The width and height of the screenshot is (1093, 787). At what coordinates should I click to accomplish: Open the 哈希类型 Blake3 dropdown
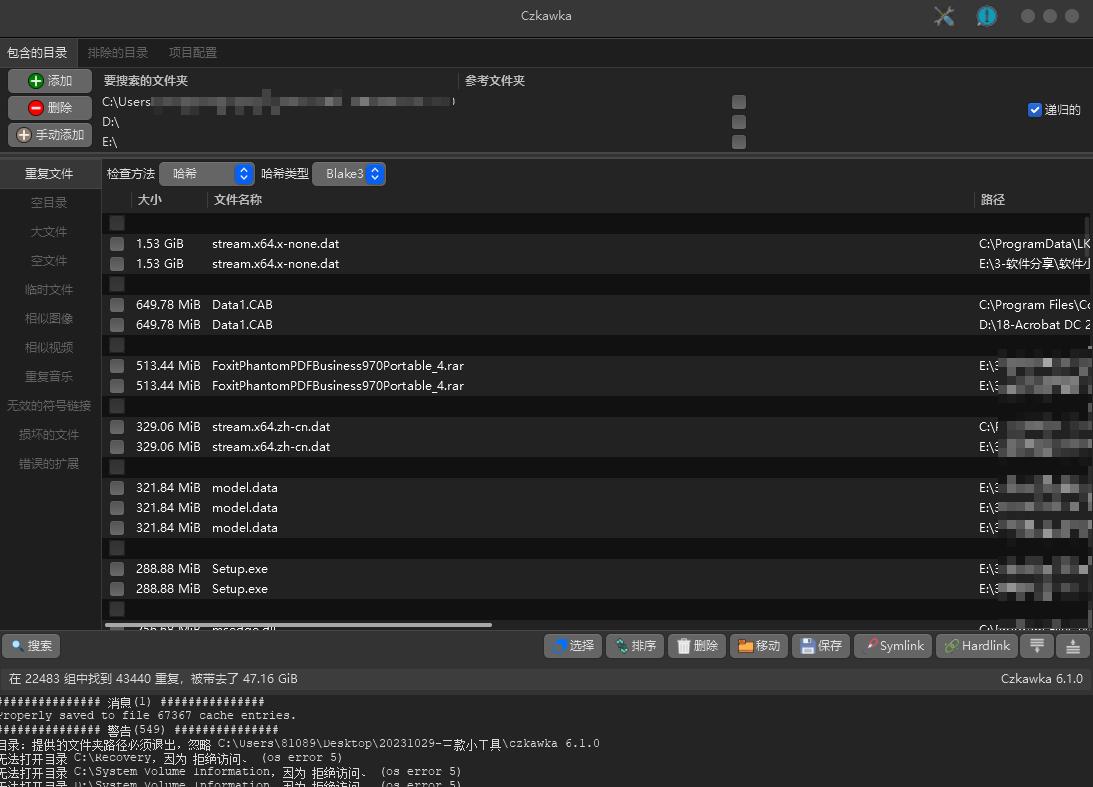(349, 174)
